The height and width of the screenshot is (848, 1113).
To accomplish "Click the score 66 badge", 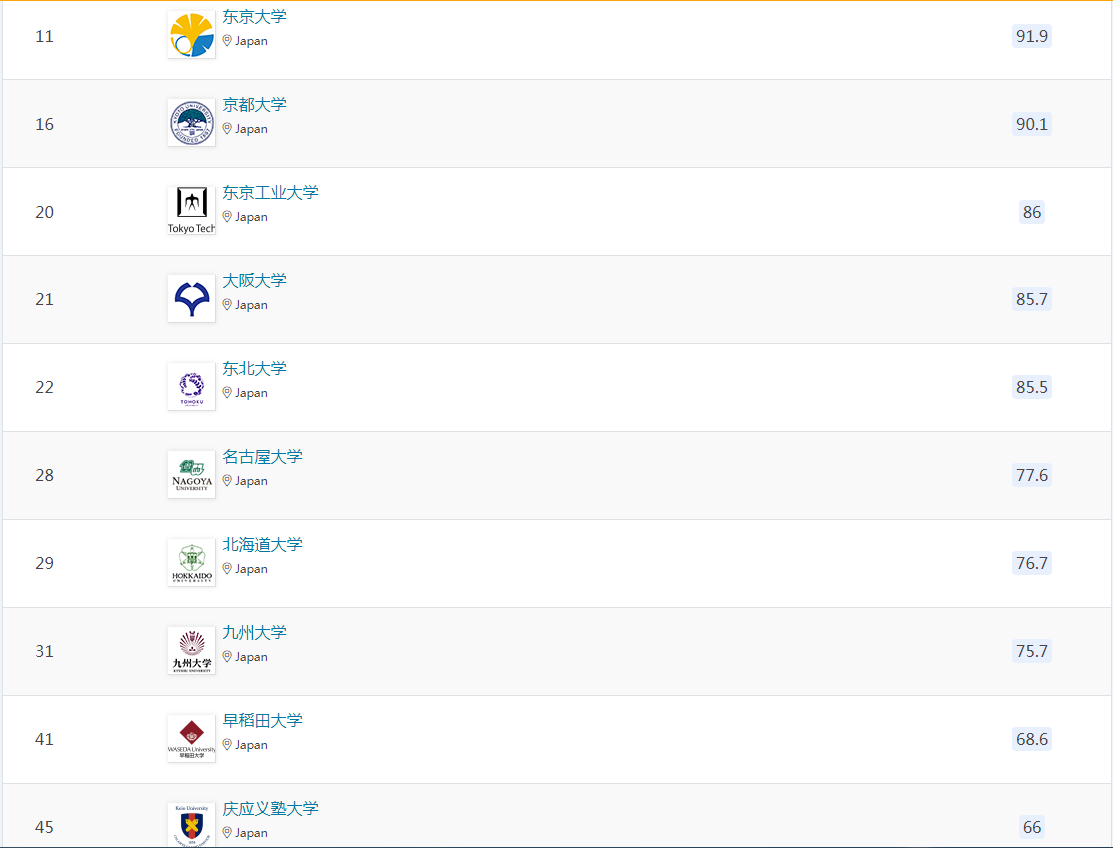I will click(x=1032, y=827).
